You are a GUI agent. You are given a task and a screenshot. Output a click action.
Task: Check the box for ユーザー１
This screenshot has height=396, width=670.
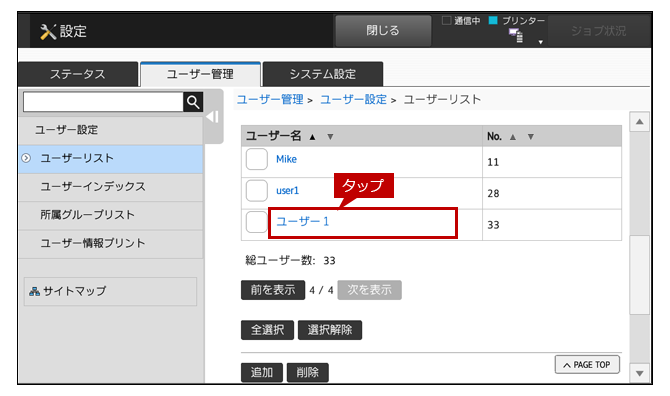pyautogui.click(x=256, y=222)
